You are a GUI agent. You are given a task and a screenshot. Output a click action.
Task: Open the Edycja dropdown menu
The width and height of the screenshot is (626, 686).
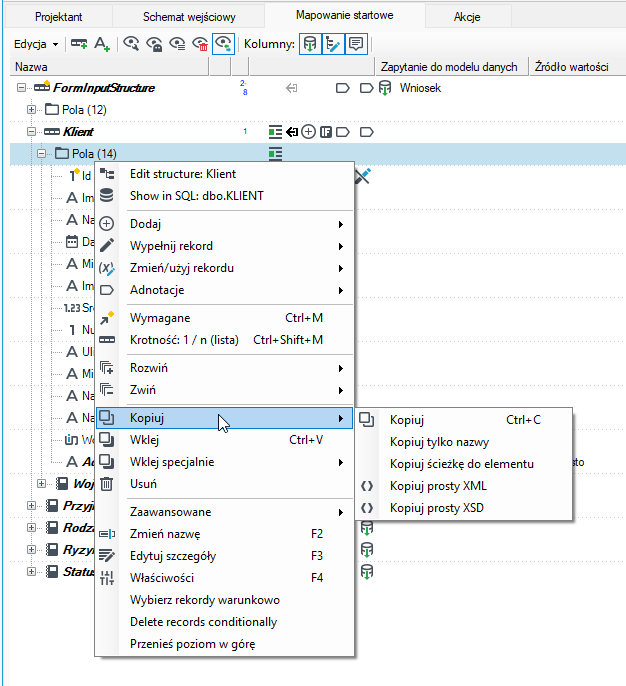coord(36,44)
